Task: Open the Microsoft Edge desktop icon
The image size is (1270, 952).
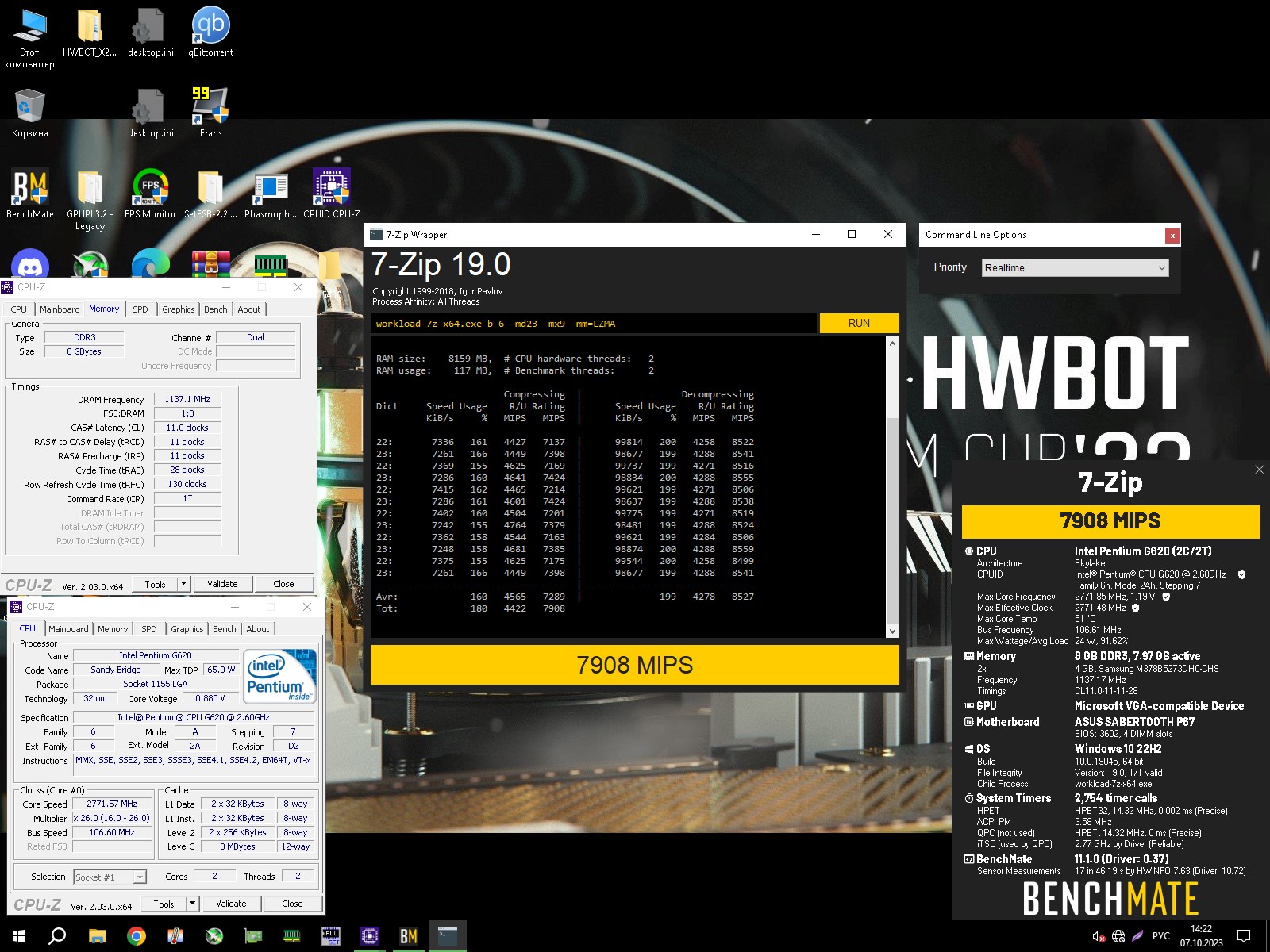Action: [x=150, y=264]
